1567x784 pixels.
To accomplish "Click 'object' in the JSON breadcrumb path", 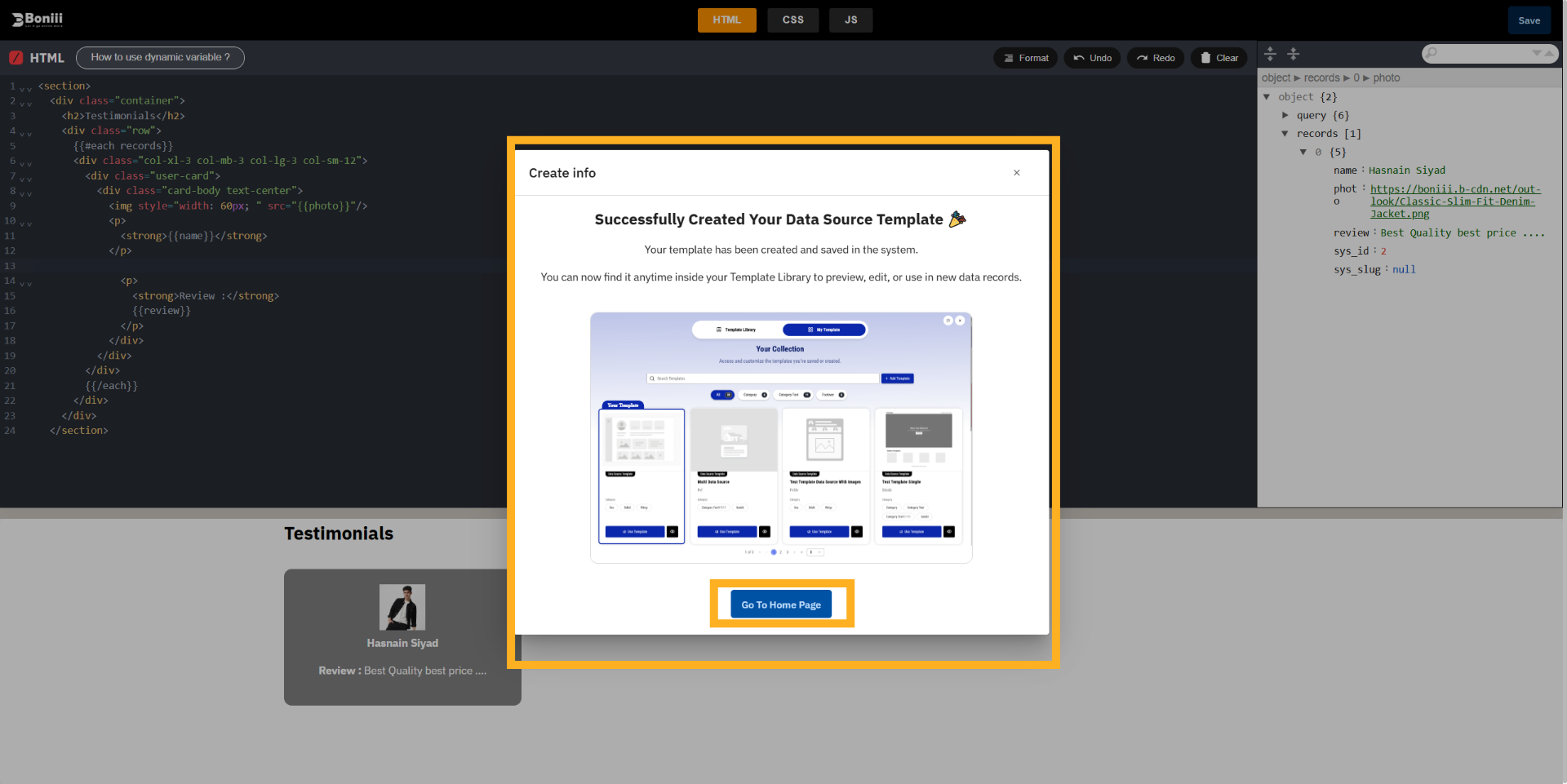I will point(1276,78).
